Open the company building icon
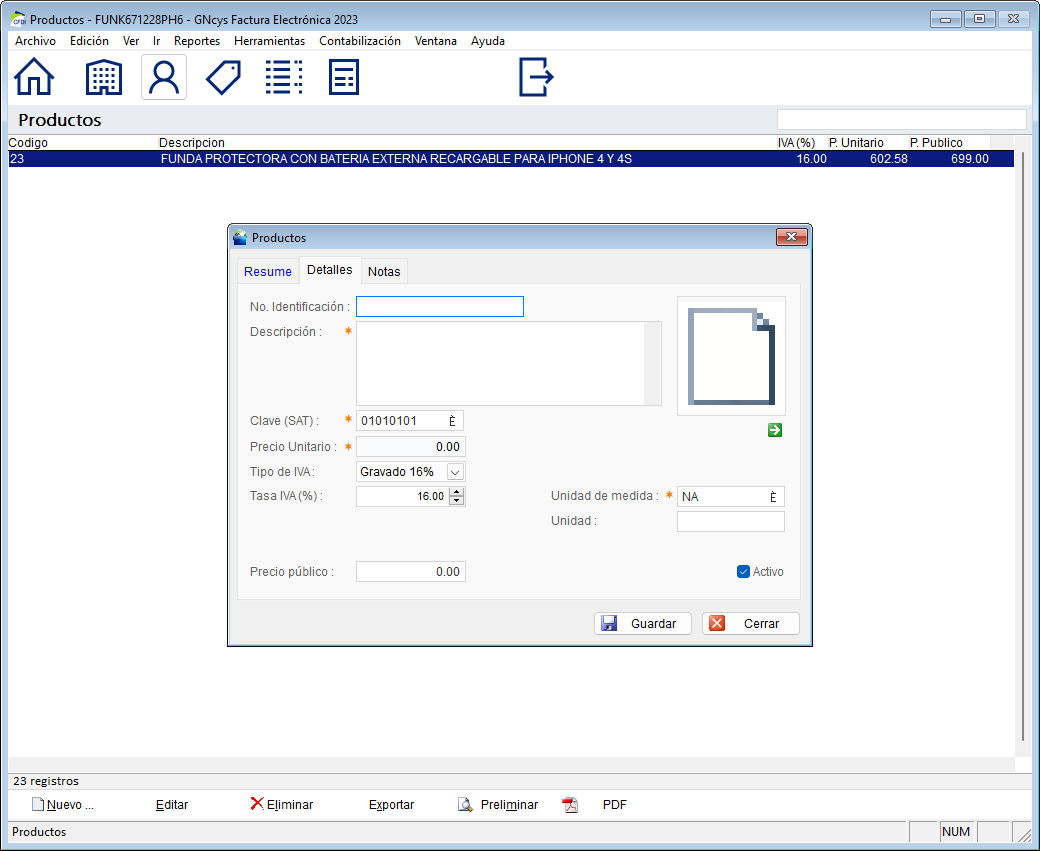 (x=104, y=77)
